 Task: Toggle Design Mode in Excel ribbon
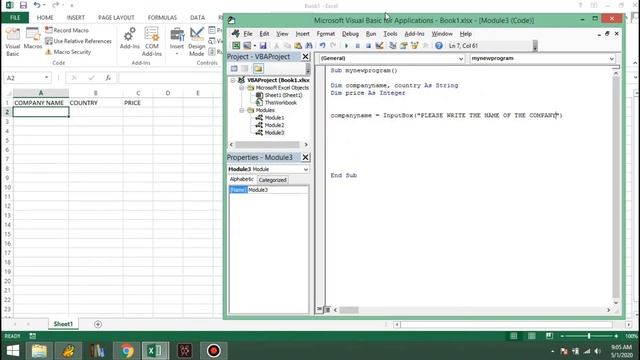196,42
